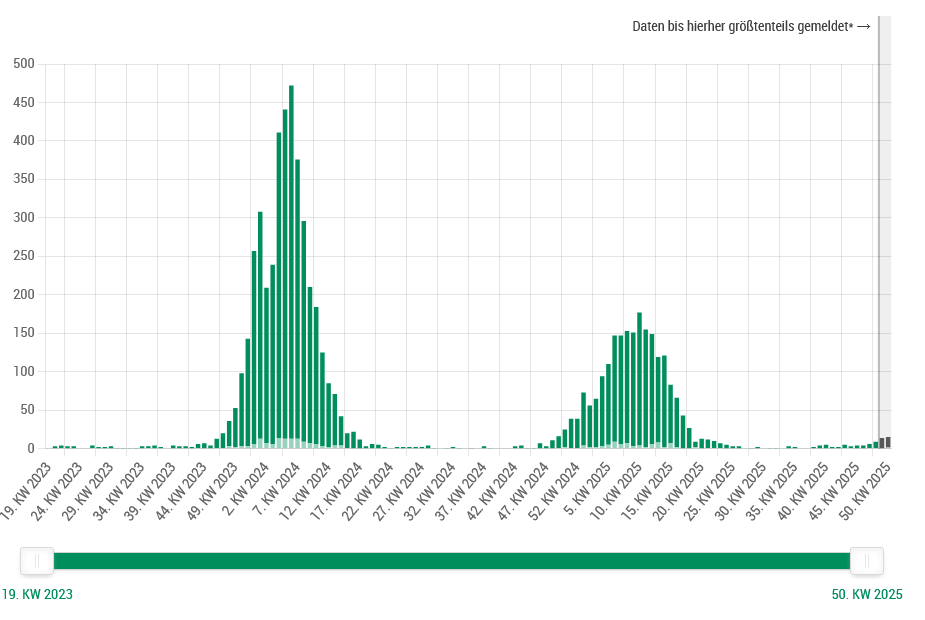Click the y-axis value 0
925x620 pixels.
tap(31, 448)
